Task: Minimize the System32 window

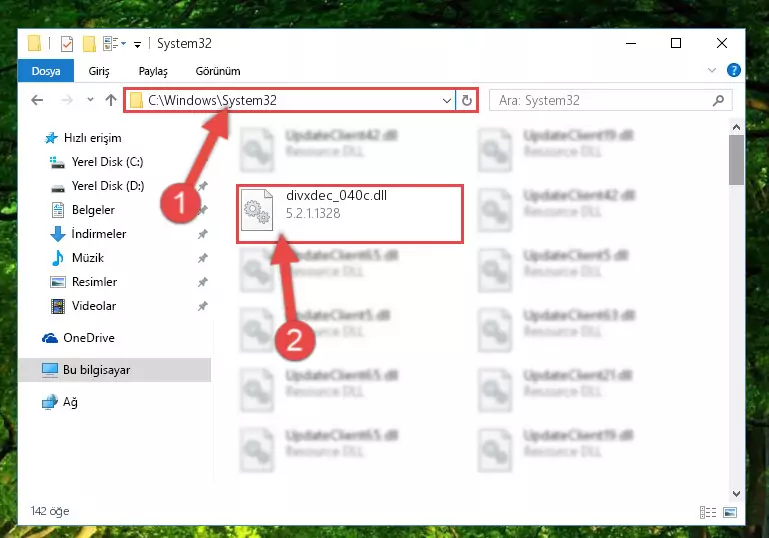Action: click(x=631, y=43)
